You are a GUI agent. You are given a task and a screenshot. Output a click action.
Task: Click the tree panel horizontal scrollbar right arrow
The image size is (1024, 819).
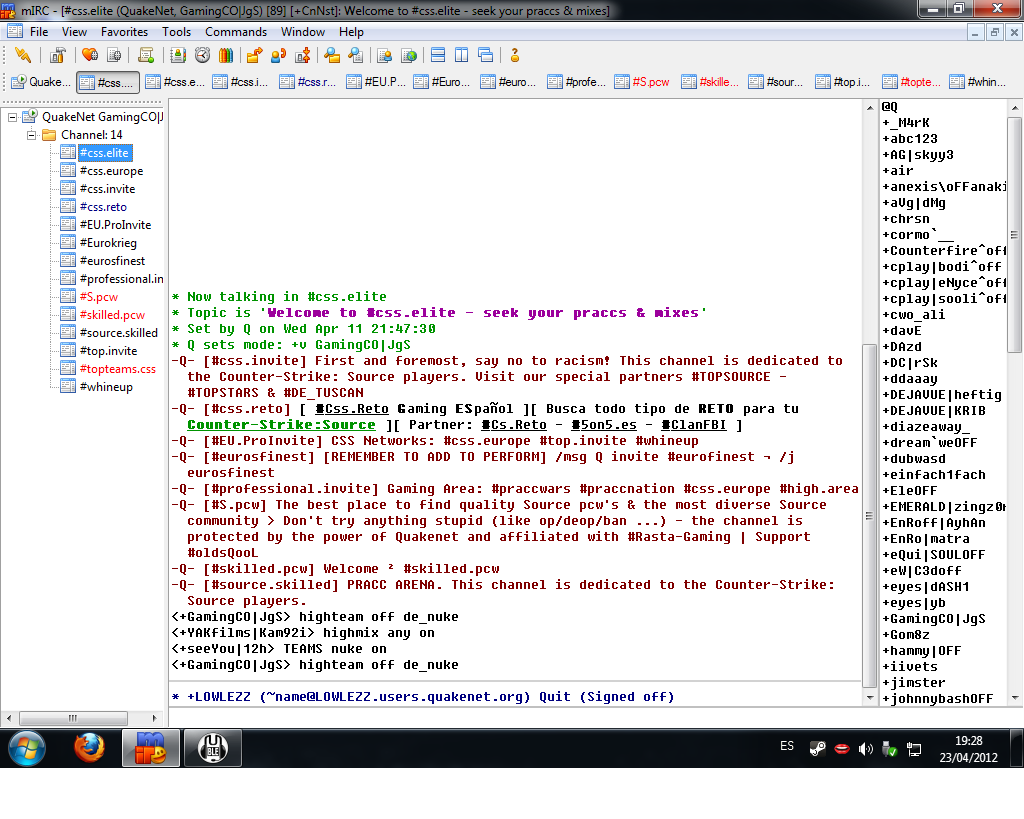(x=154, y=718)
